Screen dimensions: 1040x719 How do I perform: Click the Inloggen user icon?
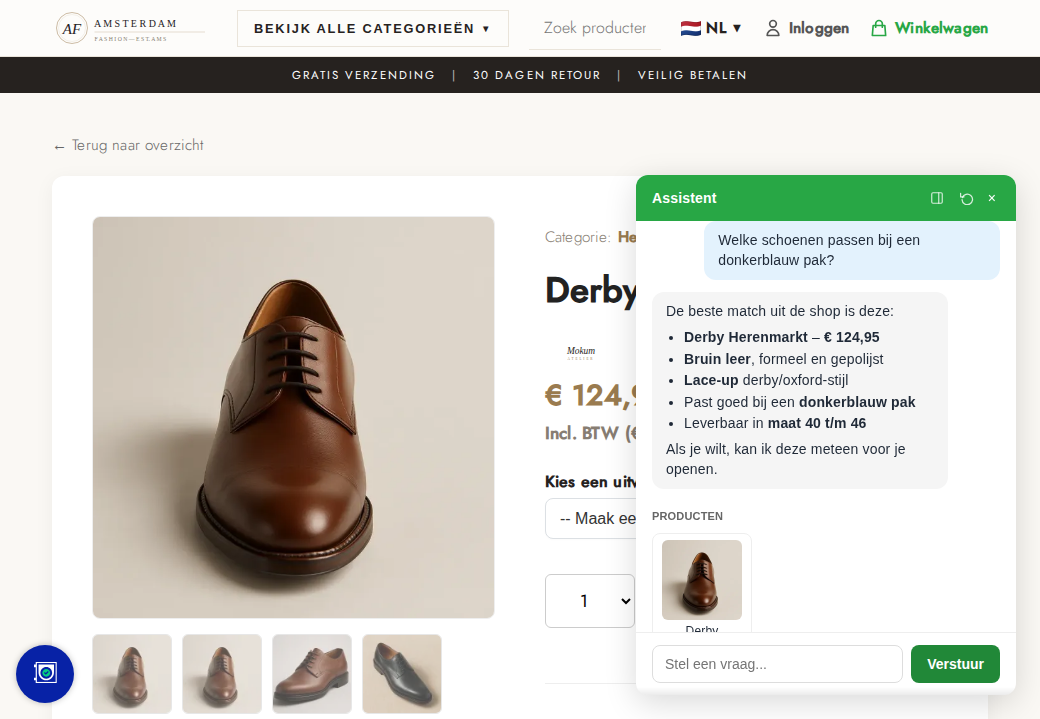point(773,29)
